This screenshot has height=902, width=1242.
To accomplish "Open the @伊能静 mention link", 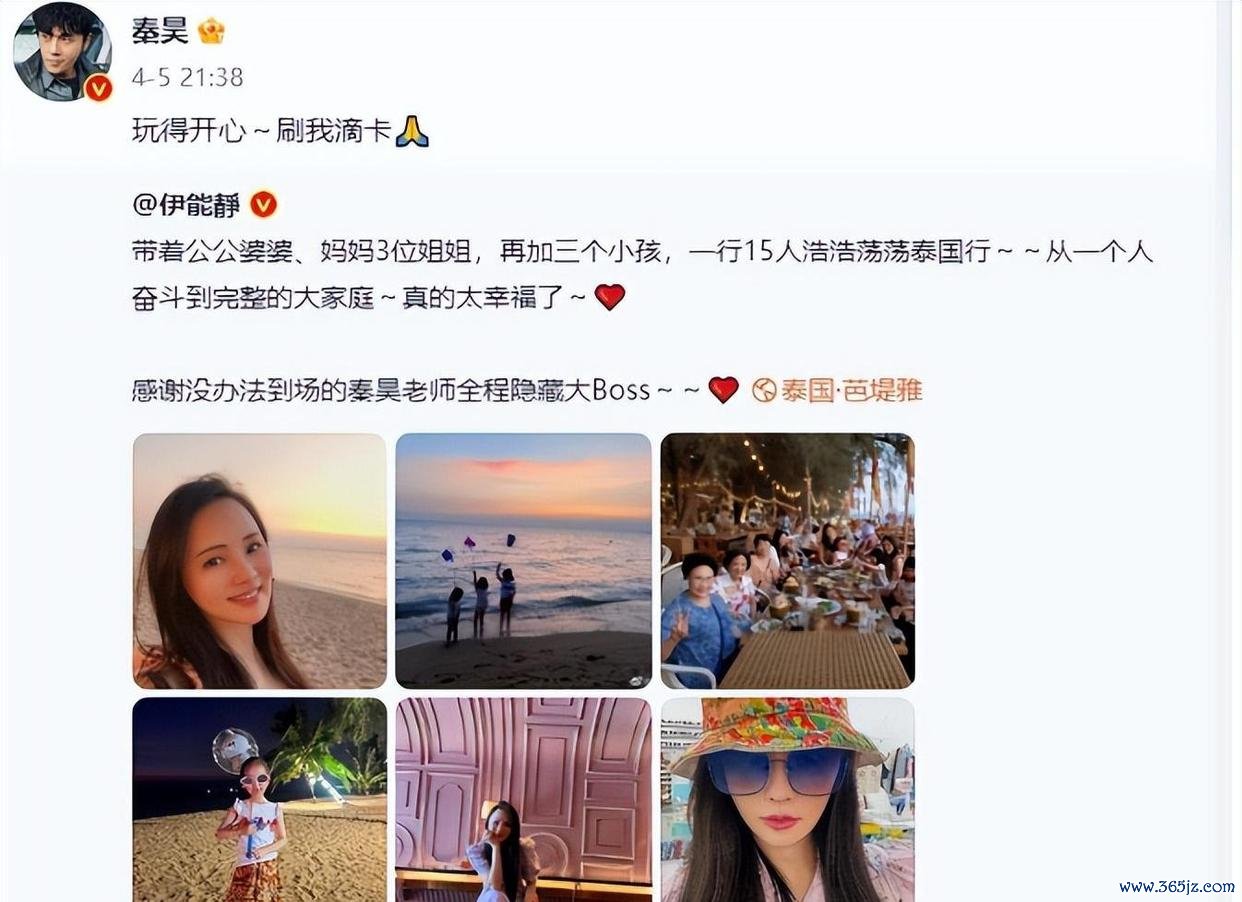I will click(187, 205).
